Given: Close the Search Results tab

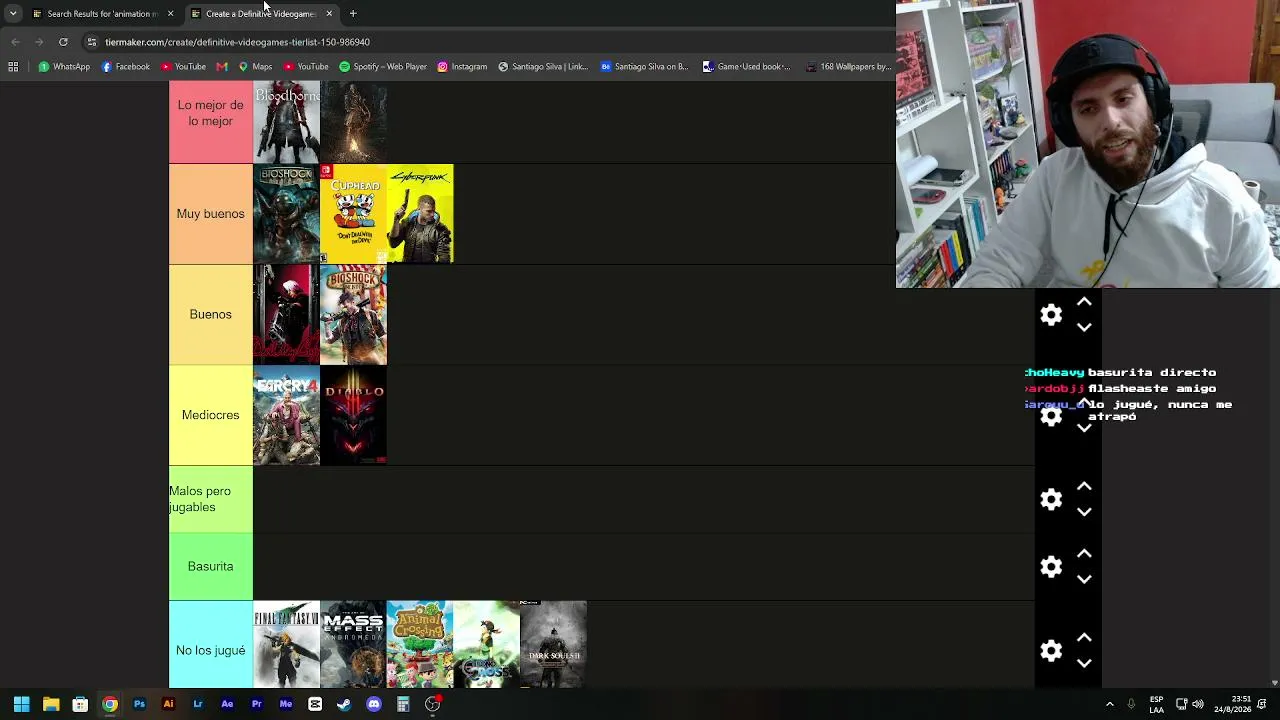Looking at the screenshot, I should (170, 14).
